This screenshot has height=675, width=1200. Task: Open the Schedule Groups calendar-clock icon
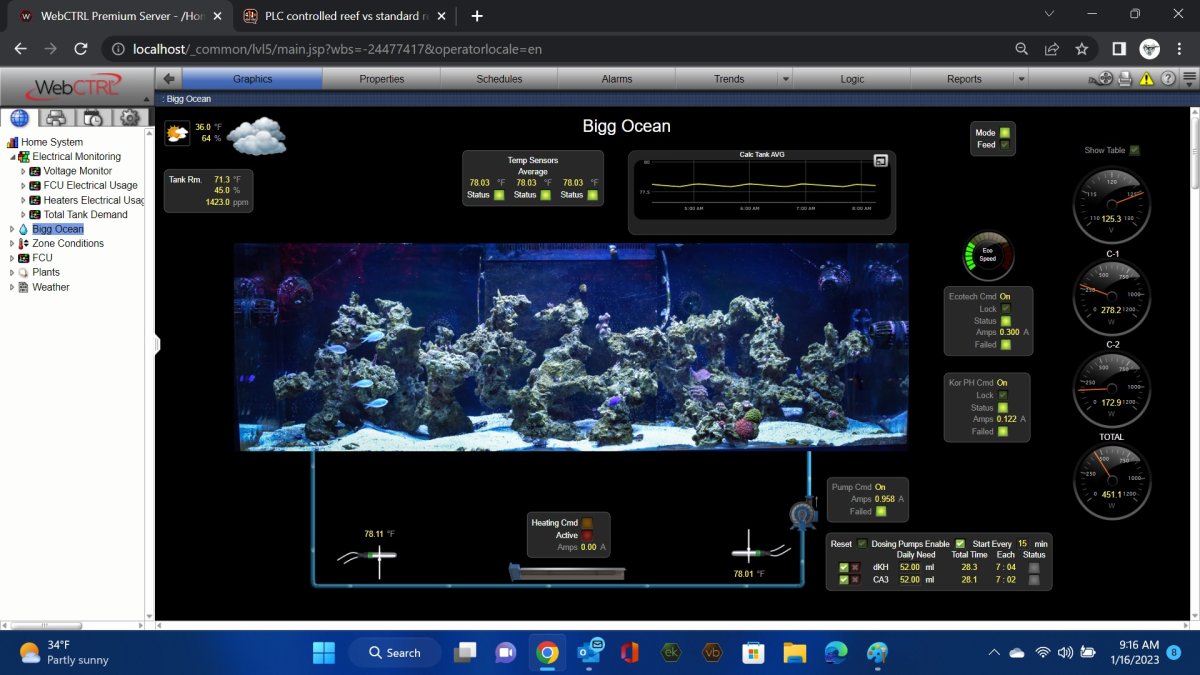pos(93,118)
